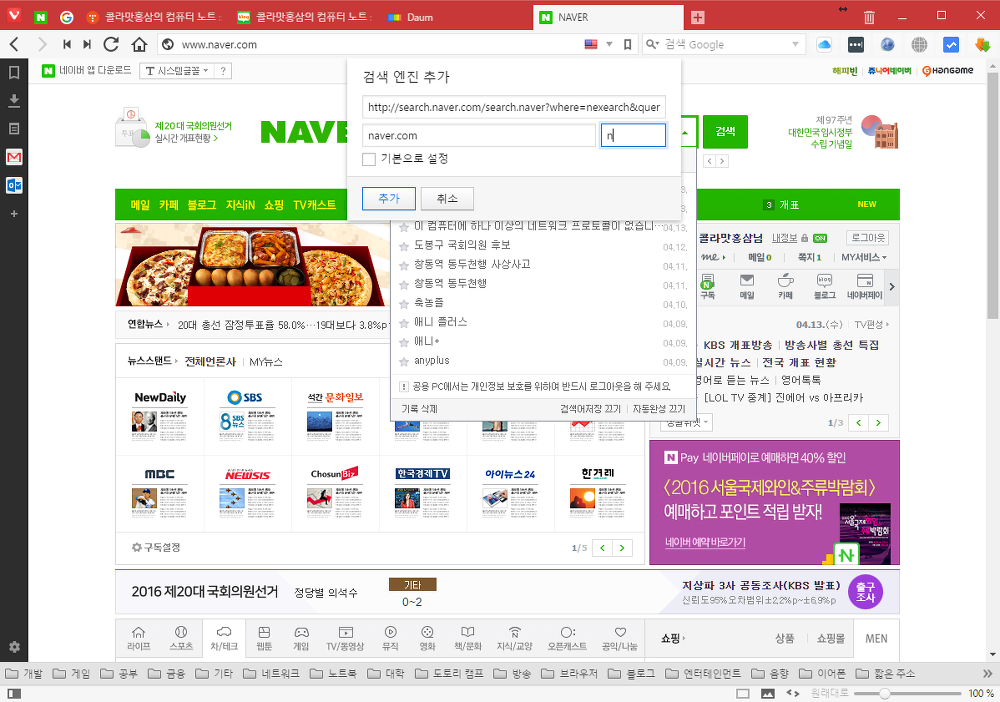The height and width of the screenshot is (702, 1000).
Task: Click the new tab plus button
Action: click(x=697, y=17)
